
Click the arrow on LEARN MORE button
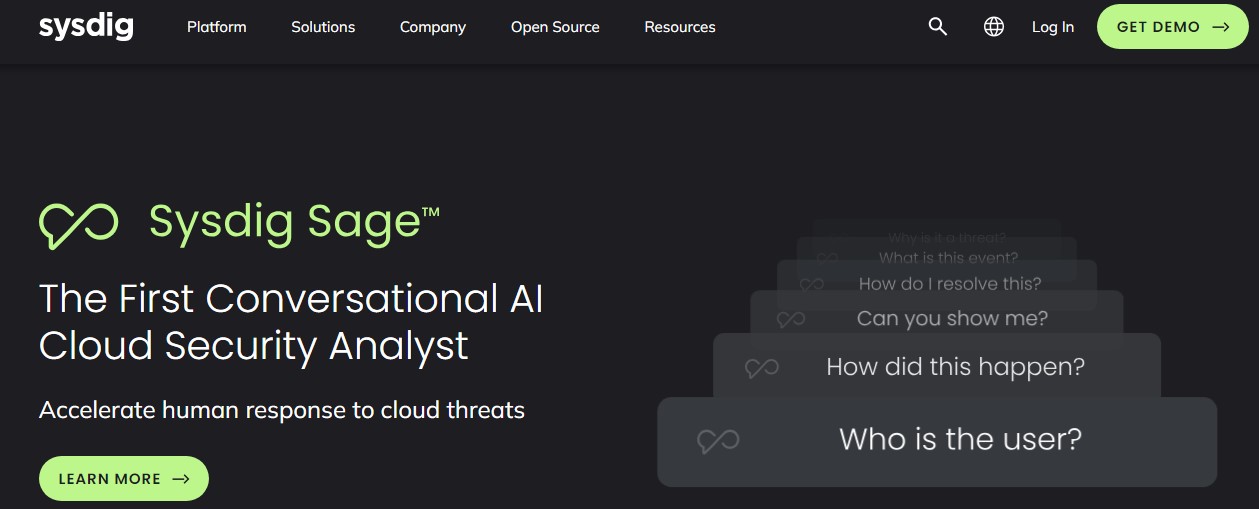click(181, 479)
